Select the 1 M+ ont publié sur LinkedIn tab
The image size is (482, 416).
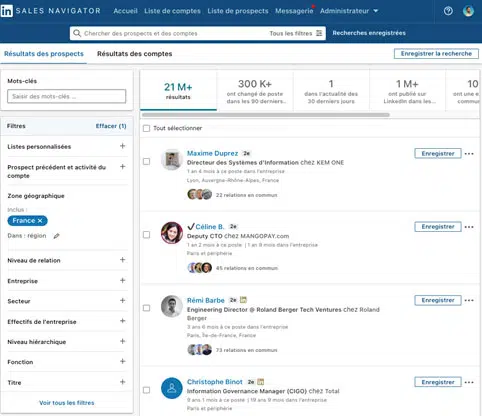click(407, 90)
